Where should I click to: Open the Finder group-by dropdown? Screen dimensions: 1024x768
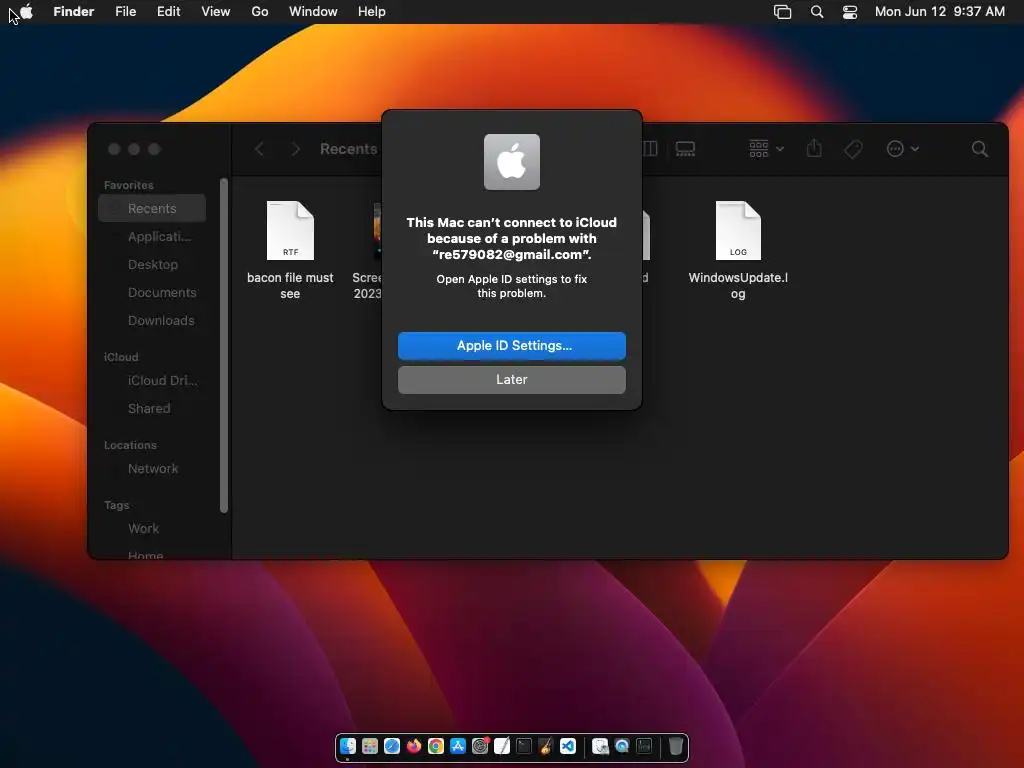[766, 149]
